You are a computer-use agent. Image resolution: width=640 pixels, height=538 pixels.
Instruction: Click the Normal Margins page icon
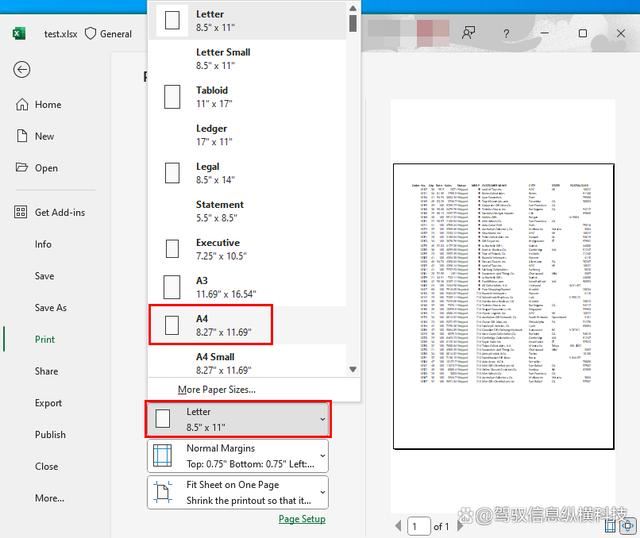162,456
